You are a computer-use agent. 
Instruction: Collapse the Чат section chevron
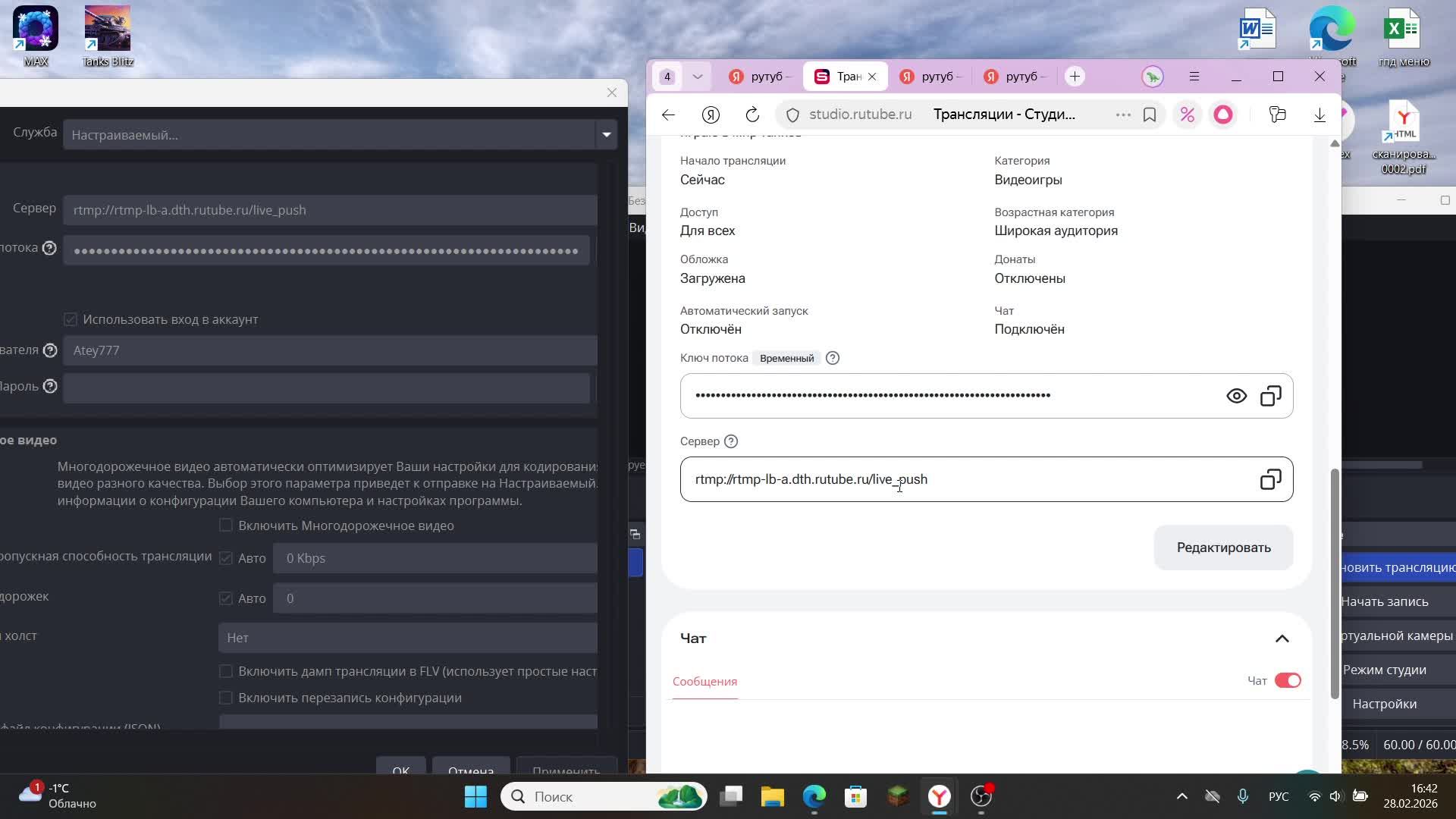(1282, 639)
